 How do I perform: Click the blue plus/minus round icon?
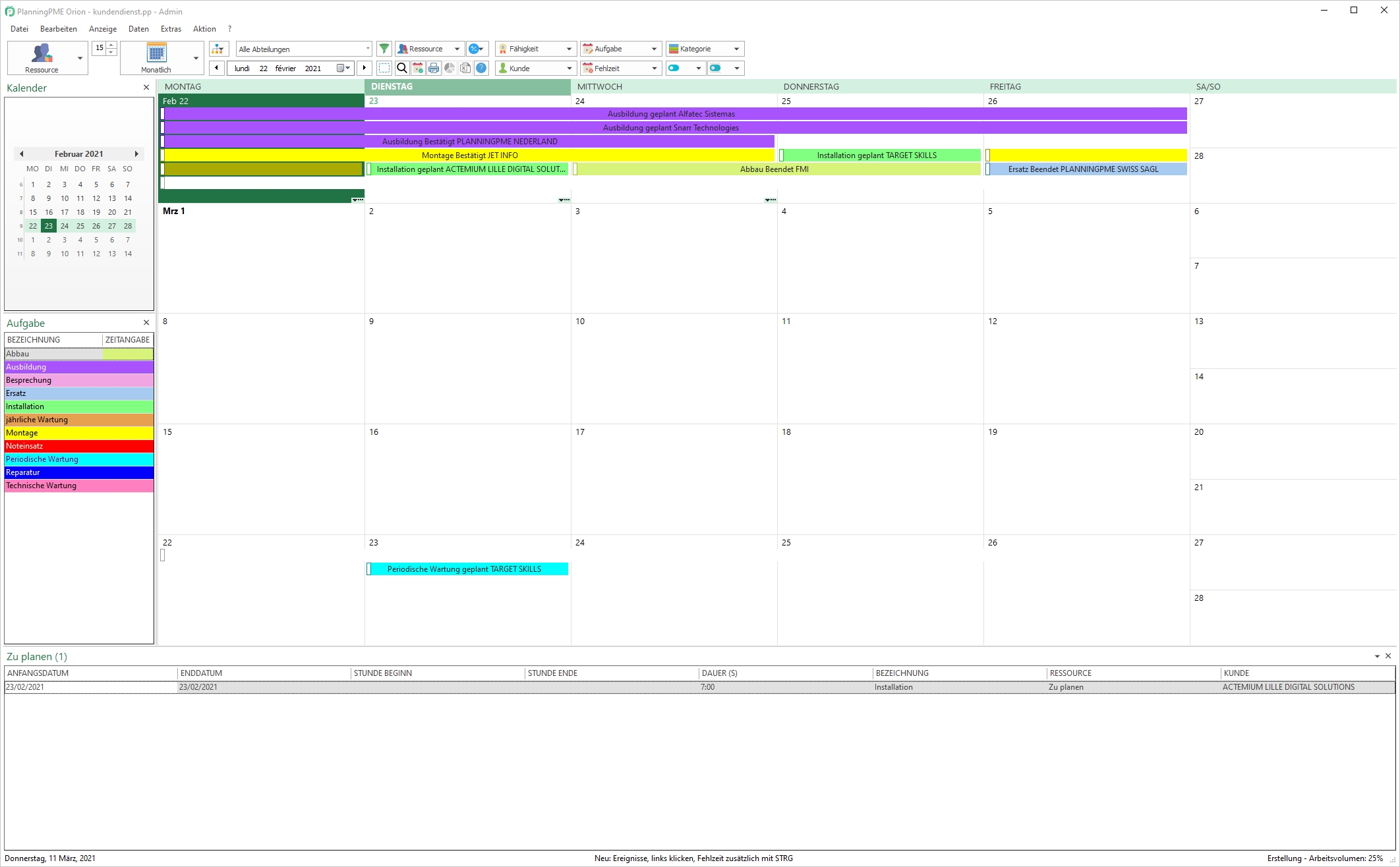473,49
